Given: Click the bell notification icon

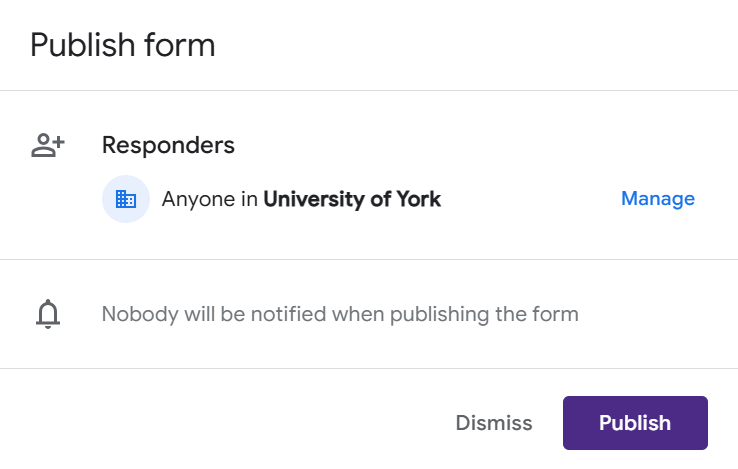Looking at the screenshot, I should point(47,315).
